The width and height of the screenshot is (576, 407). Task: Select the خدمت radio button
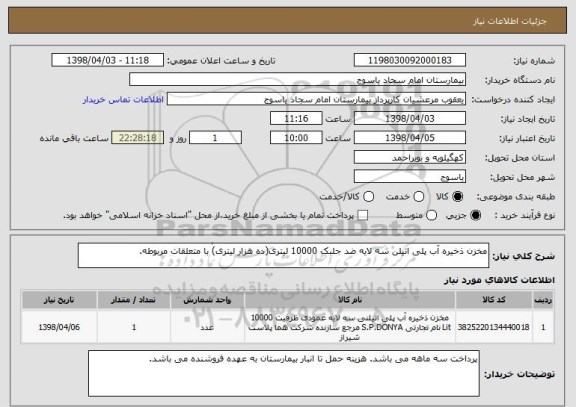[x=419, y=197]
